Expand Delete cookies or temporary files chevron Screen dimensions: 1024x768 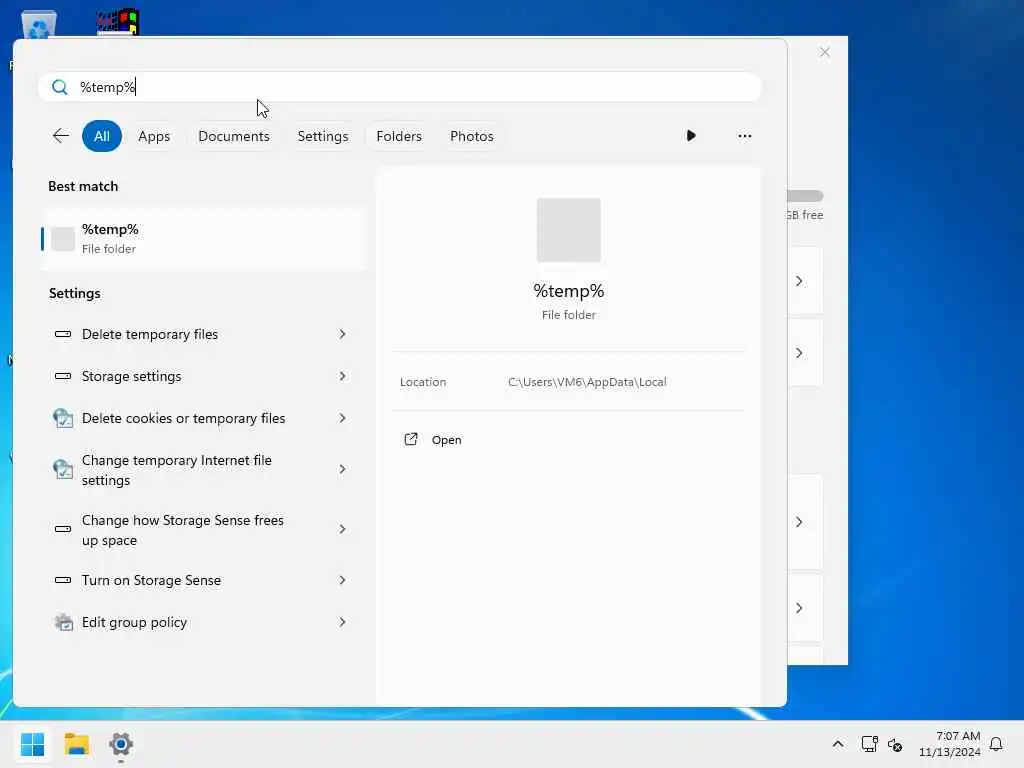pos(342,418)
